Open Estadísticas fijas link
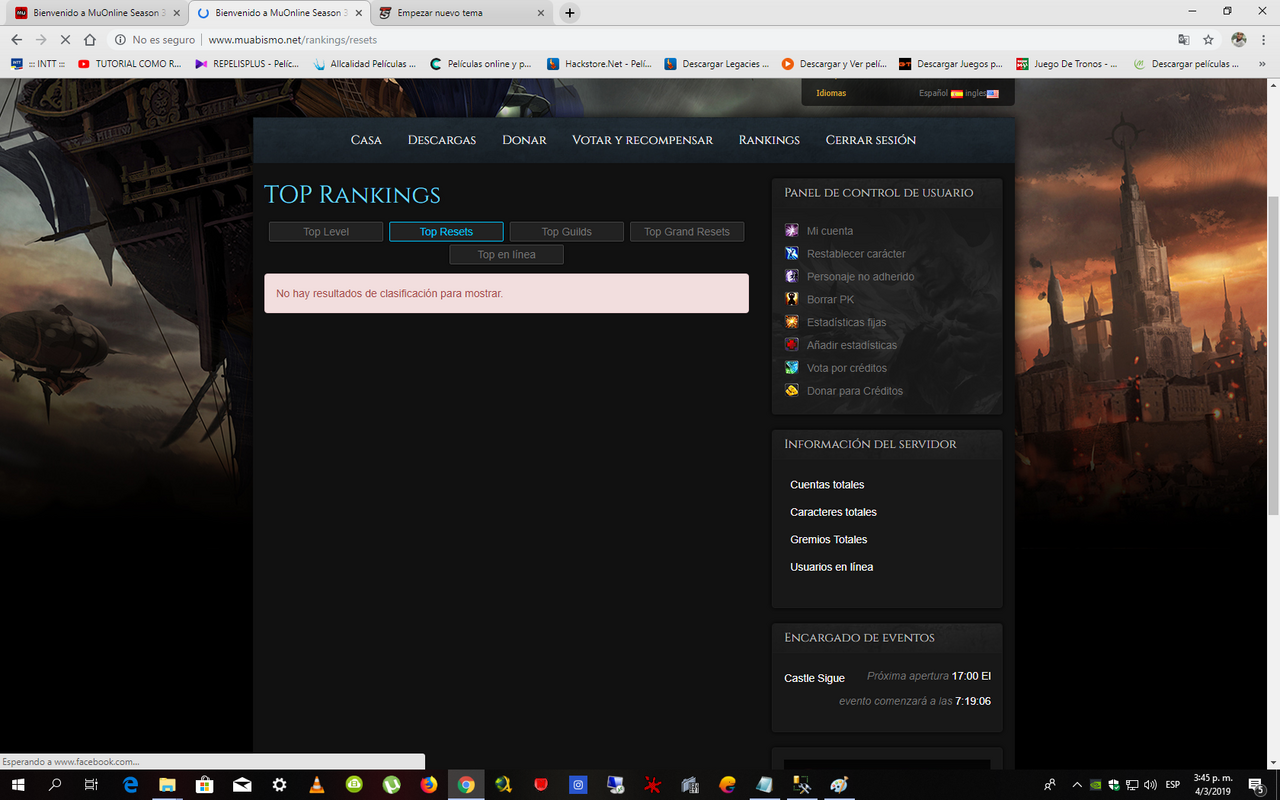 click(846, 322)
